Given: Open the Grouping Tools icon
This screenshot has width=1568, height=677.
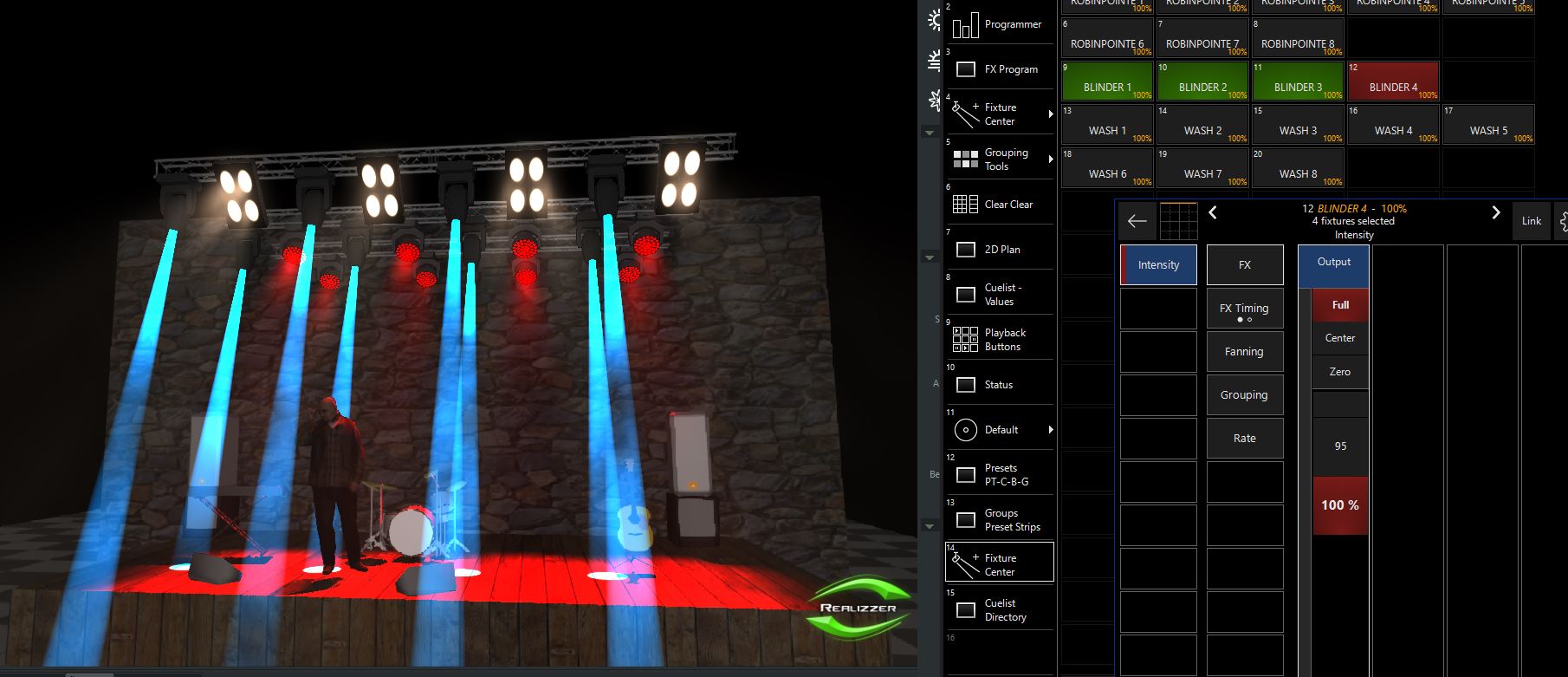Looking at the screenshot, I should (x=965, y=159).
